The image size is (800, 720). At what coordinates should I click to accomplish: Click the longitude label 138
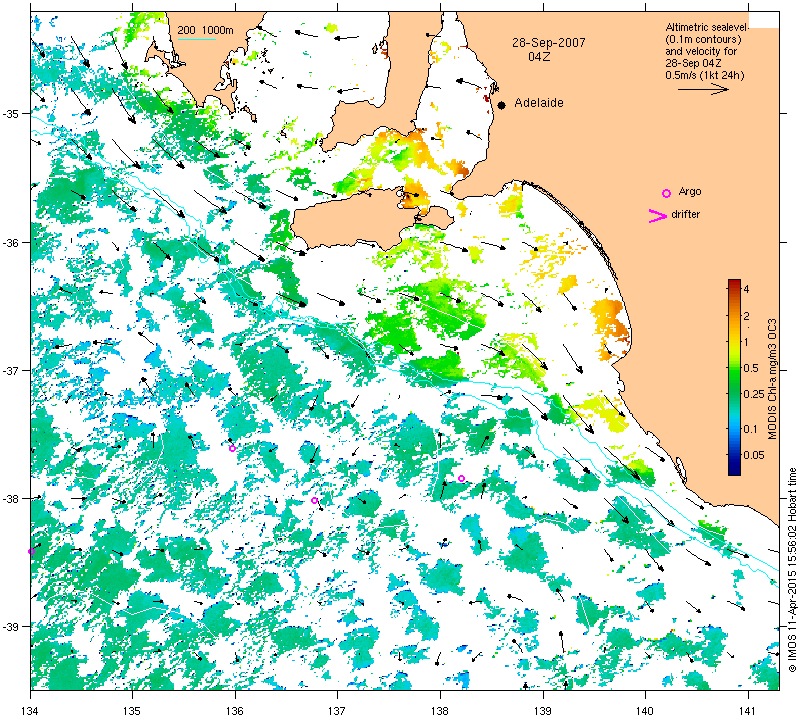pyautogui.click(x=440, y=710)
